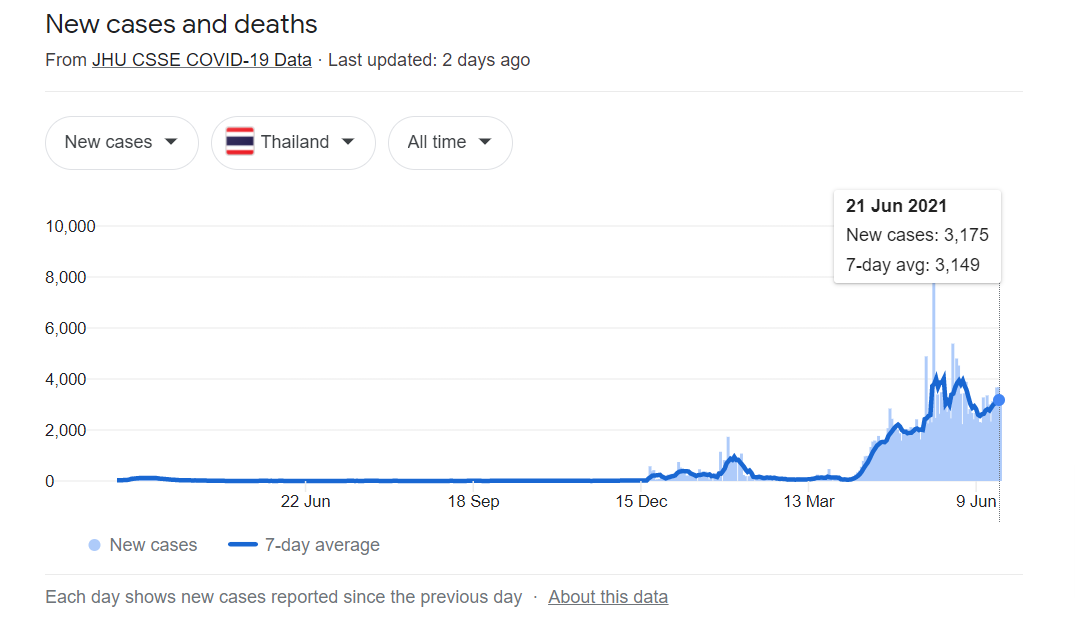Screen dimensions: 1075x625
Task: Click the All time dropdown arrow
Action: (x=485, y=142)
